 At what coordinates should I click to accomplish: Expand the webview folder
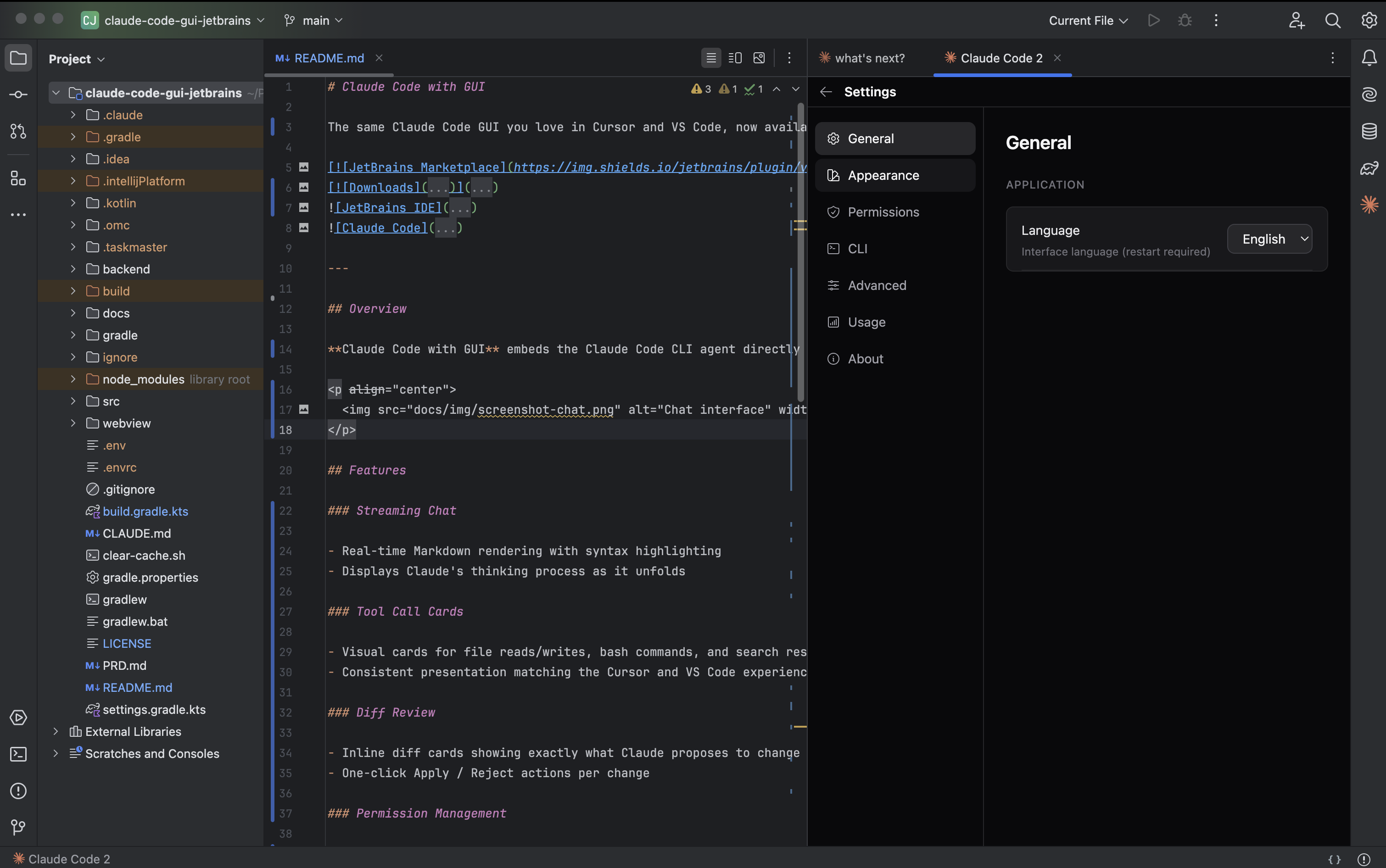pos(73,423)
